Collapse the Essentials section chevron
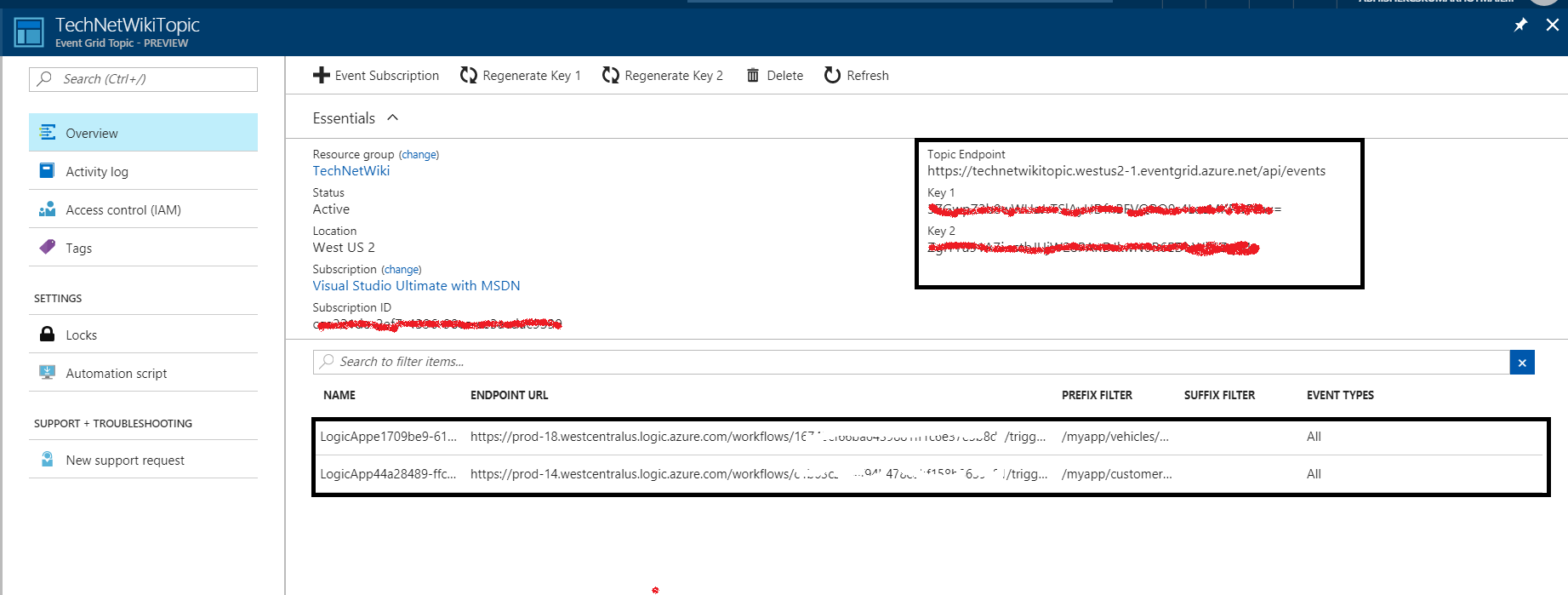 pyautogui.click(x=392, y=117)
